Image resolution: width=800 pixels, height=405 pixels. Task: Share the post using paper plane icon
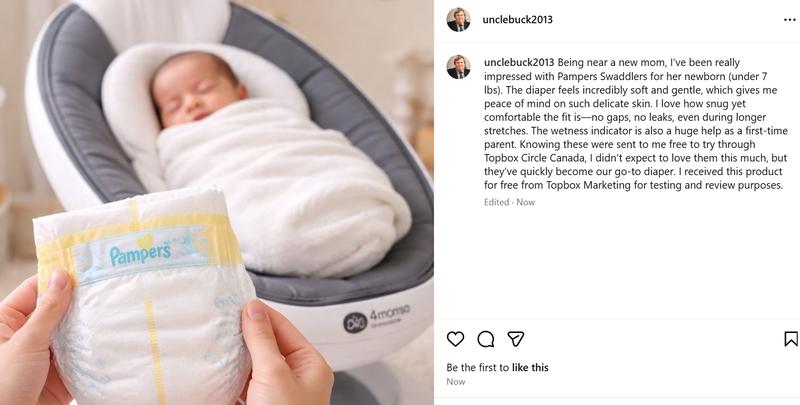click(x=516, y=339)
